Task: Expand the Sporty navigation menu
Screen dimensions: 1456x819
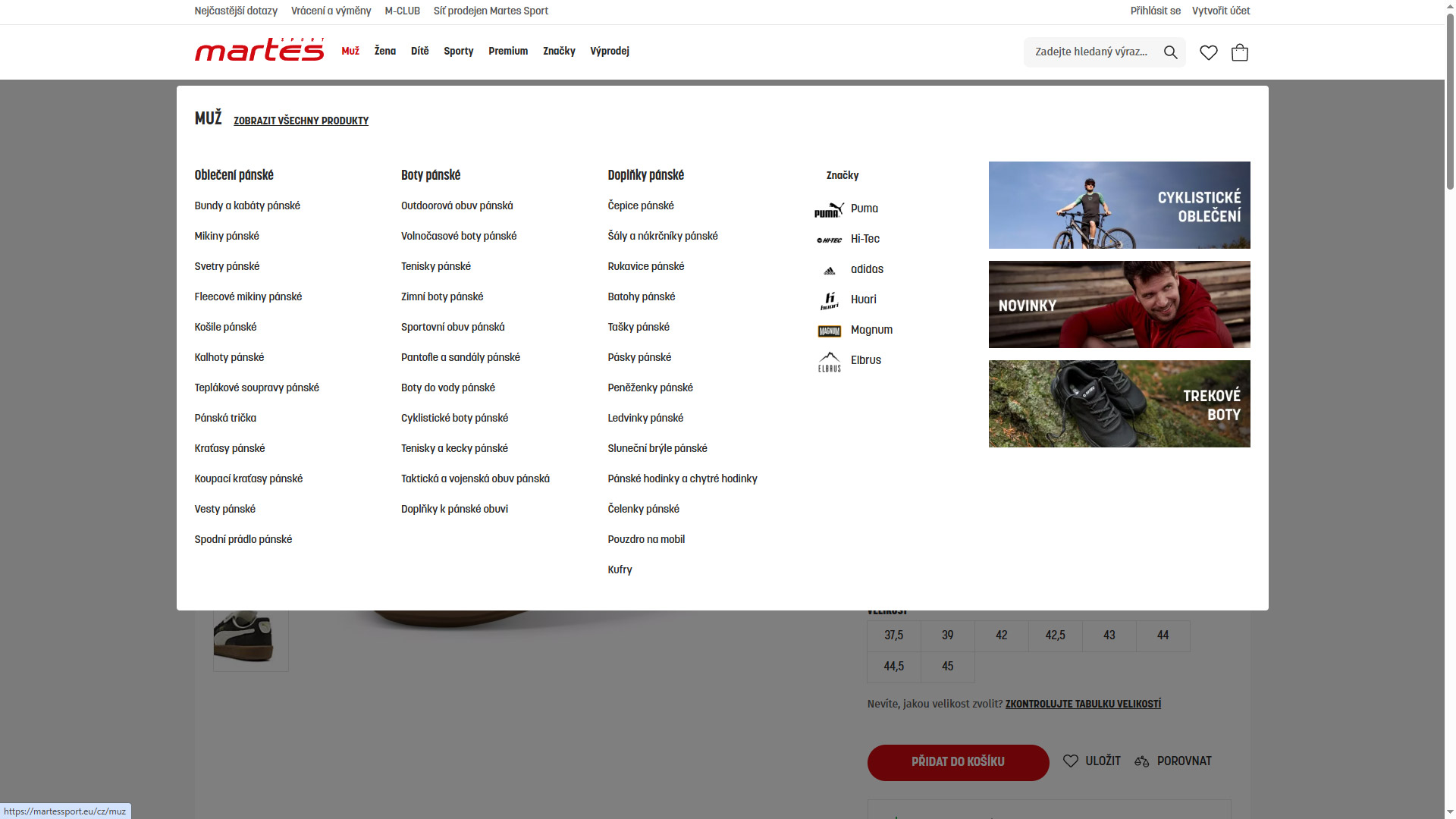Action: click(x=458, y=52)
